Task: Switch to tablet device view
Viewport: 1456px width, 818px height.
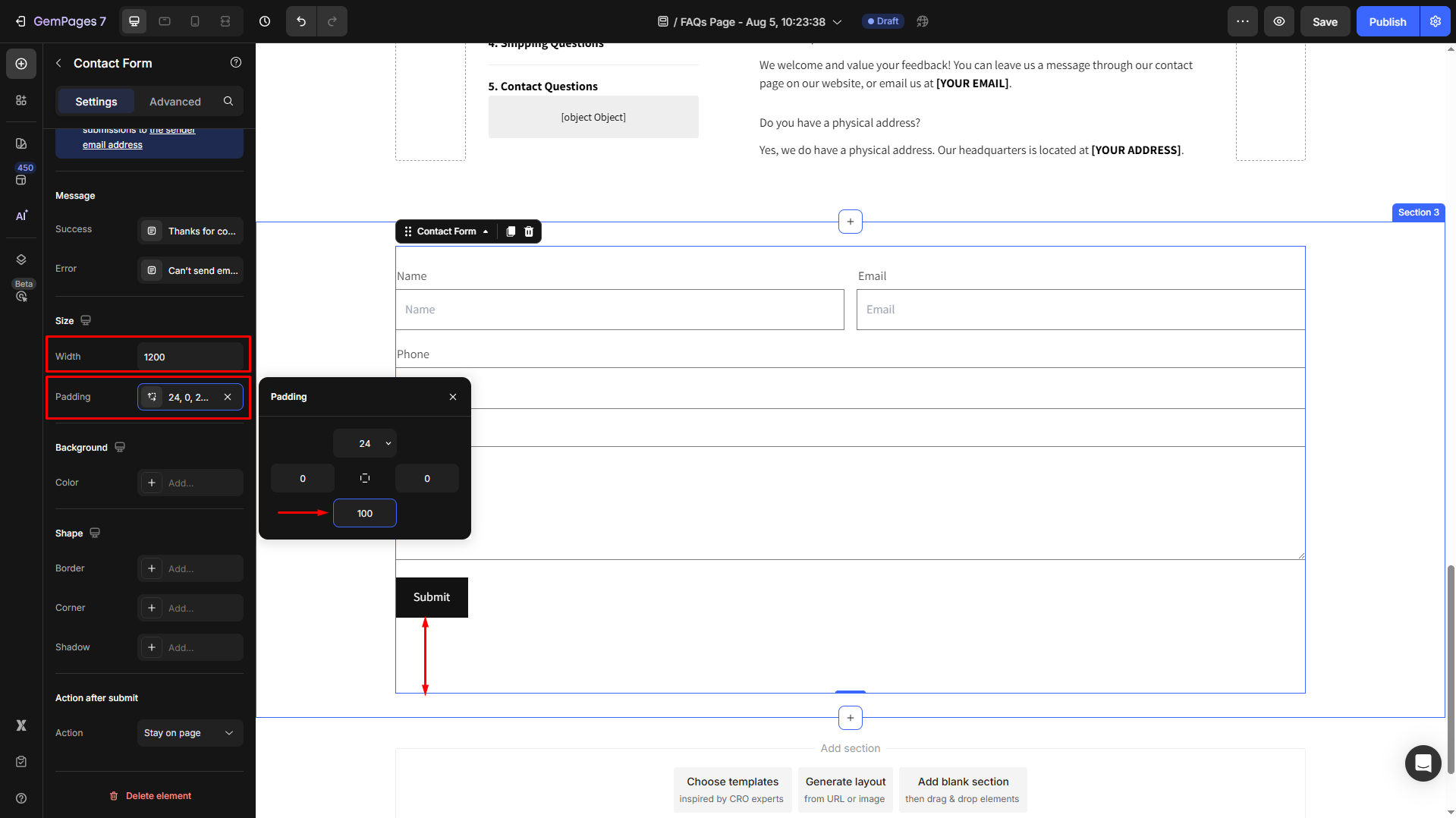Action: (165, 21)
